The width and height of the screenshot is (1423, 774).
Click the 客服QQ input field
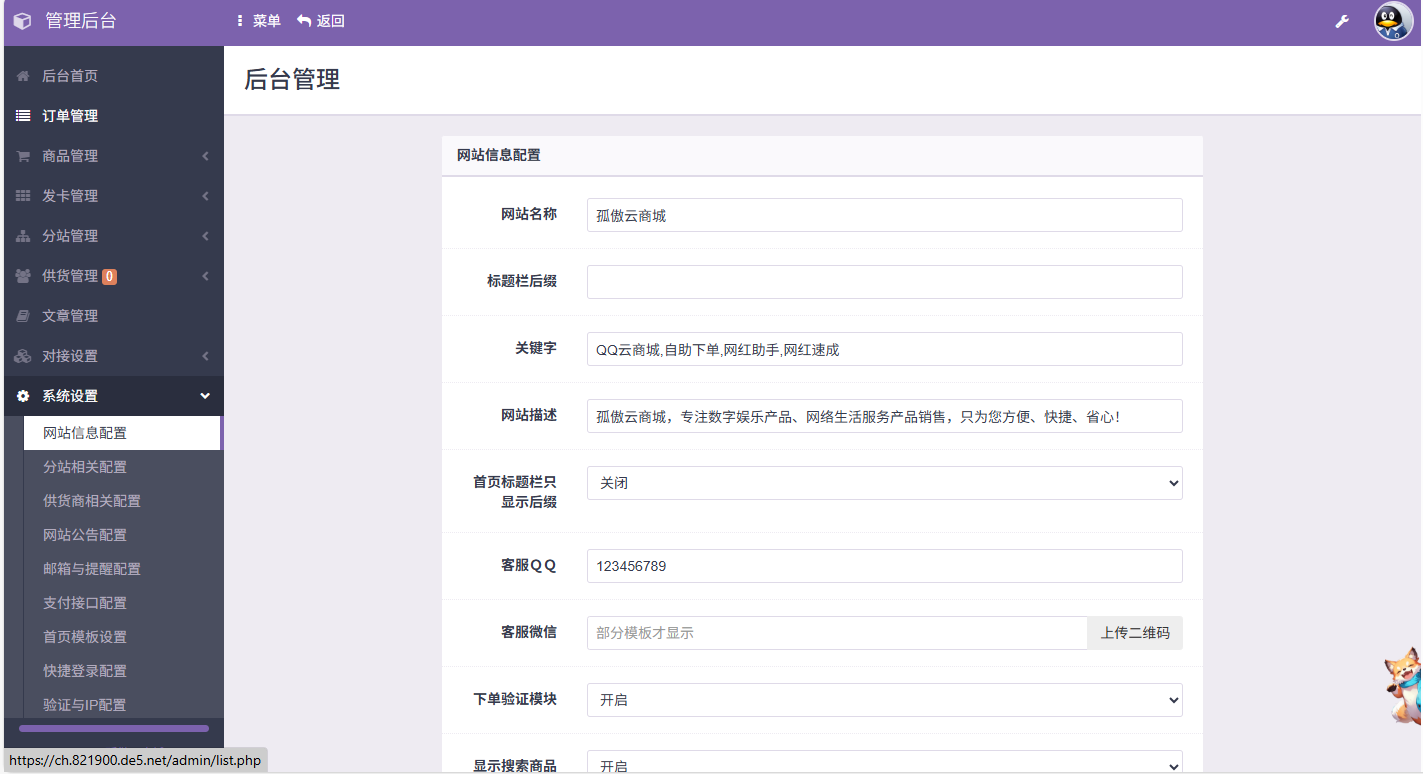pos(884,566)
